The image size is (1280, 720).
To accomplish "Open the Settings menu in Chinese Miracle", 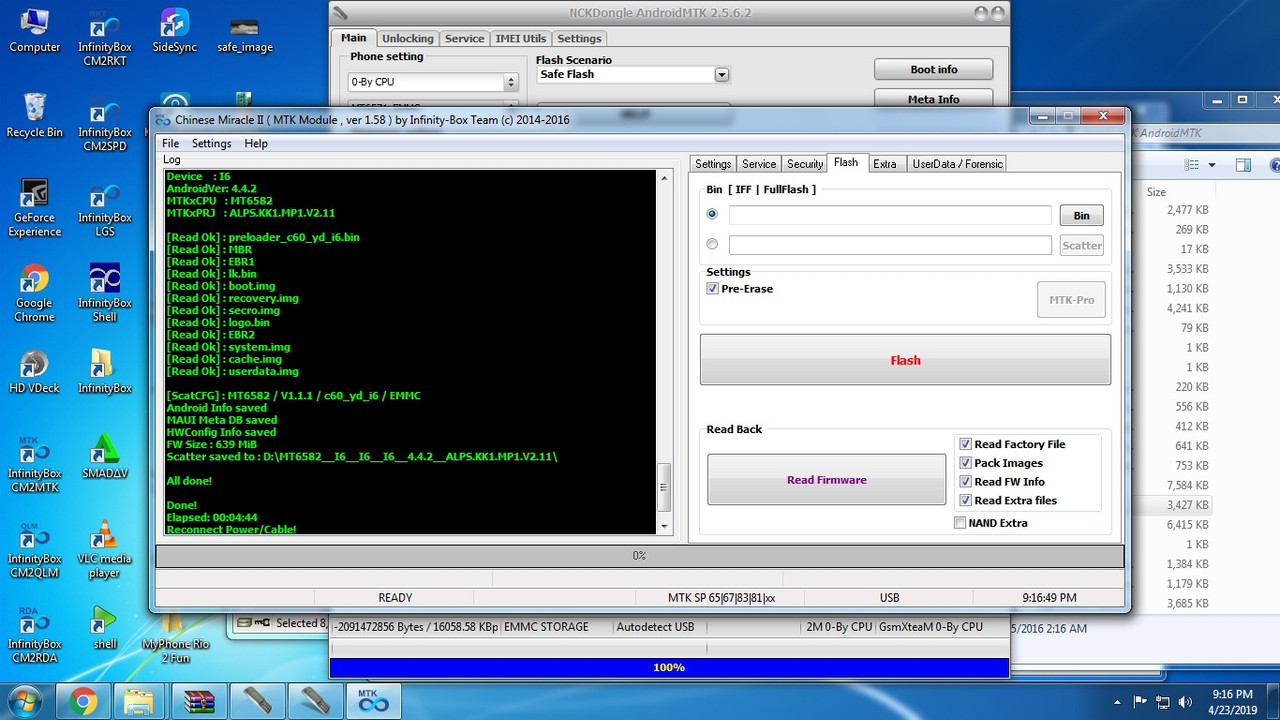I will [x=211, y=144].
